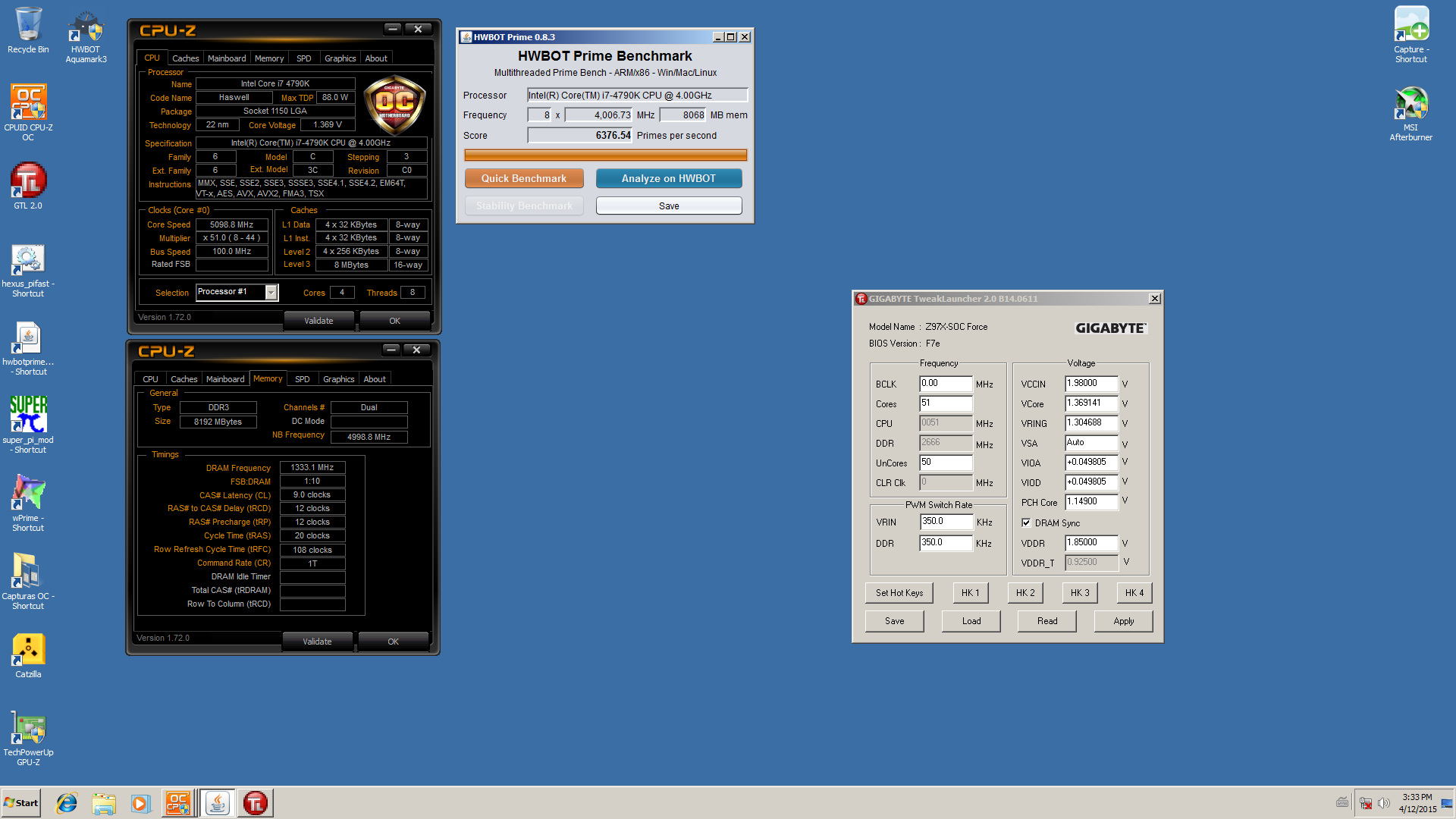Open CPUID CPU-Z OC desktop icon
Viewport: 1456px width, 819px height.
28,111
